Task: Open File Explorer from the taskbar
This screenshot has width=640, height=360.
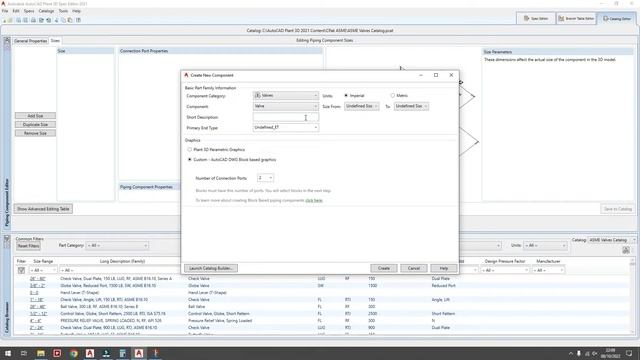Action: pyautogui.click(x=40, y=353)
